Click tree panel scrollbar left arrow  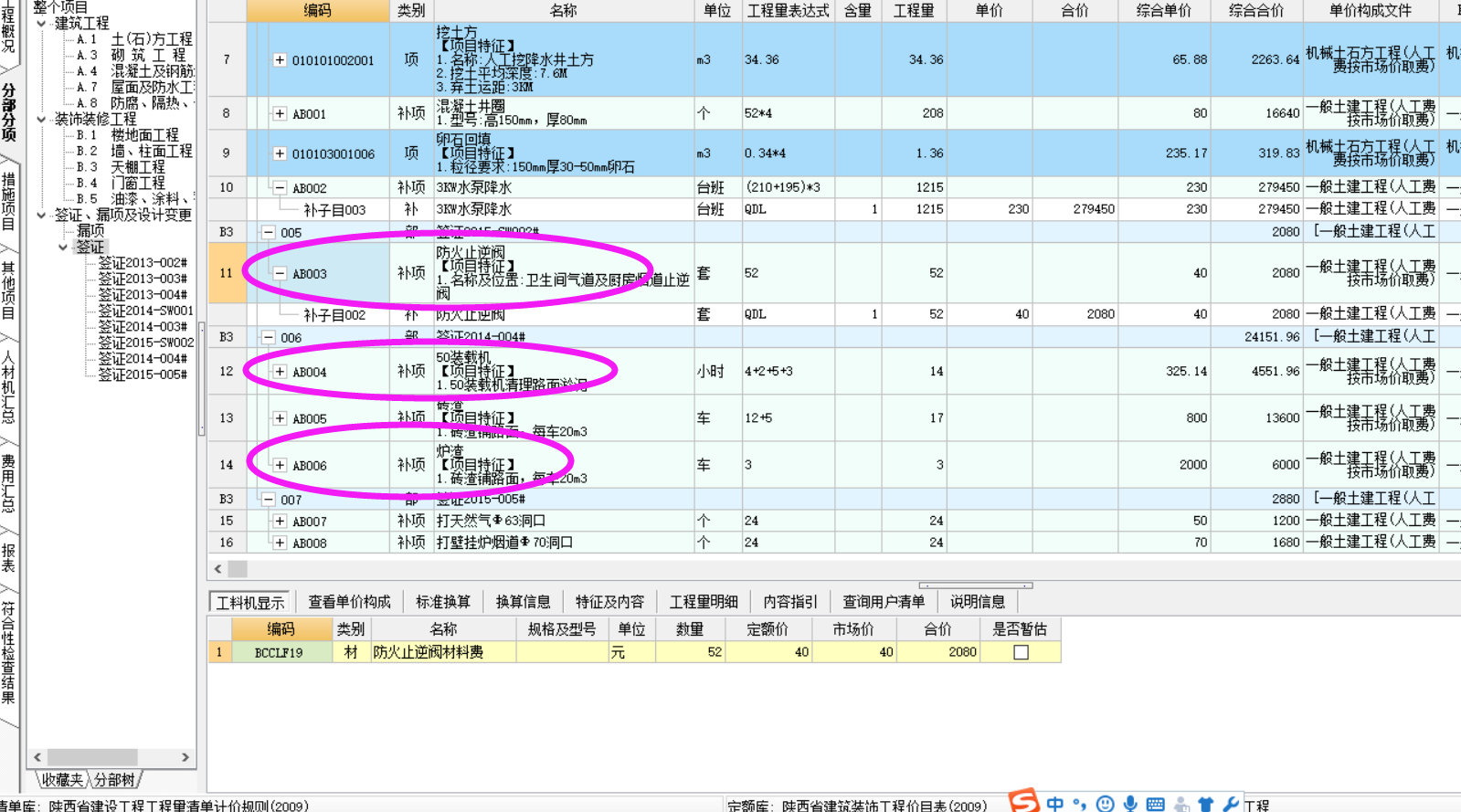click(37, 757)
